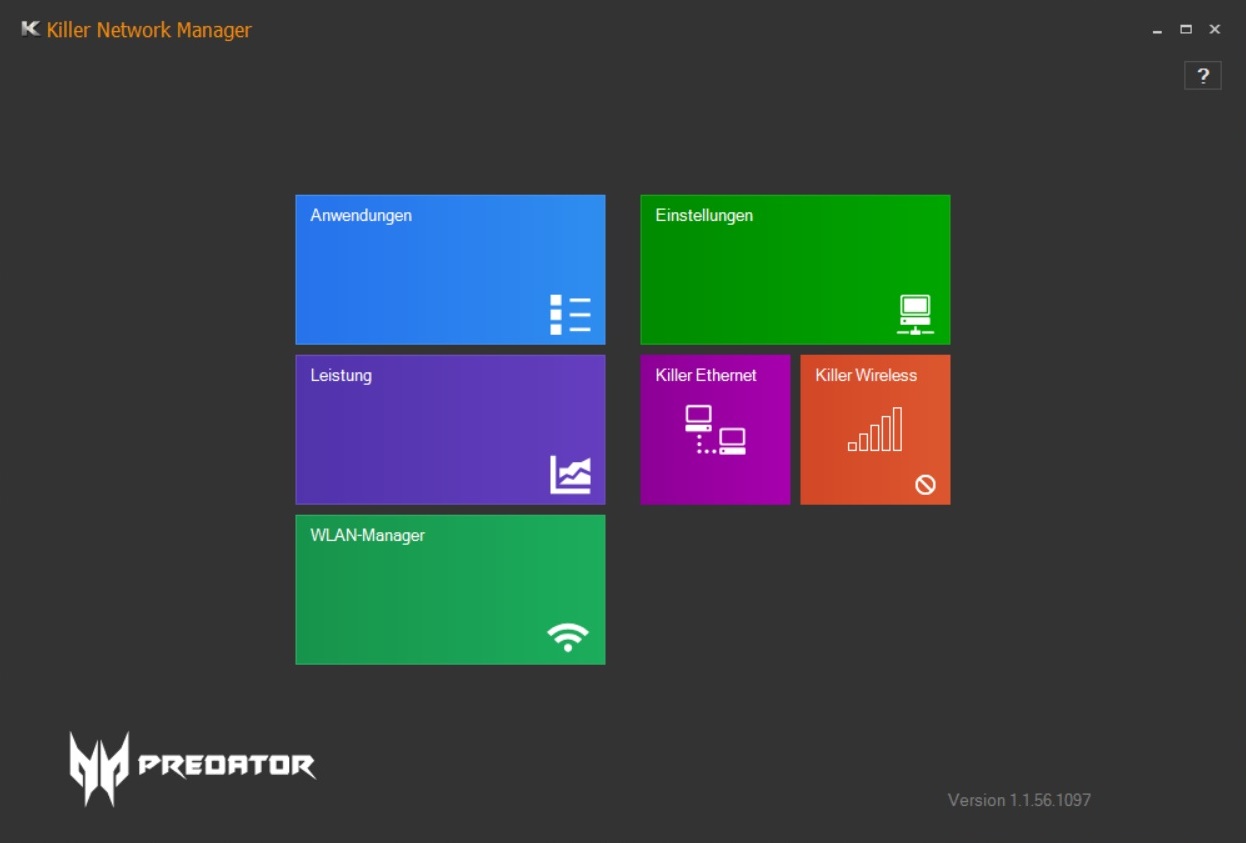
Task: Click the disabled symbol on Killer Wireless
Action: 925,485
